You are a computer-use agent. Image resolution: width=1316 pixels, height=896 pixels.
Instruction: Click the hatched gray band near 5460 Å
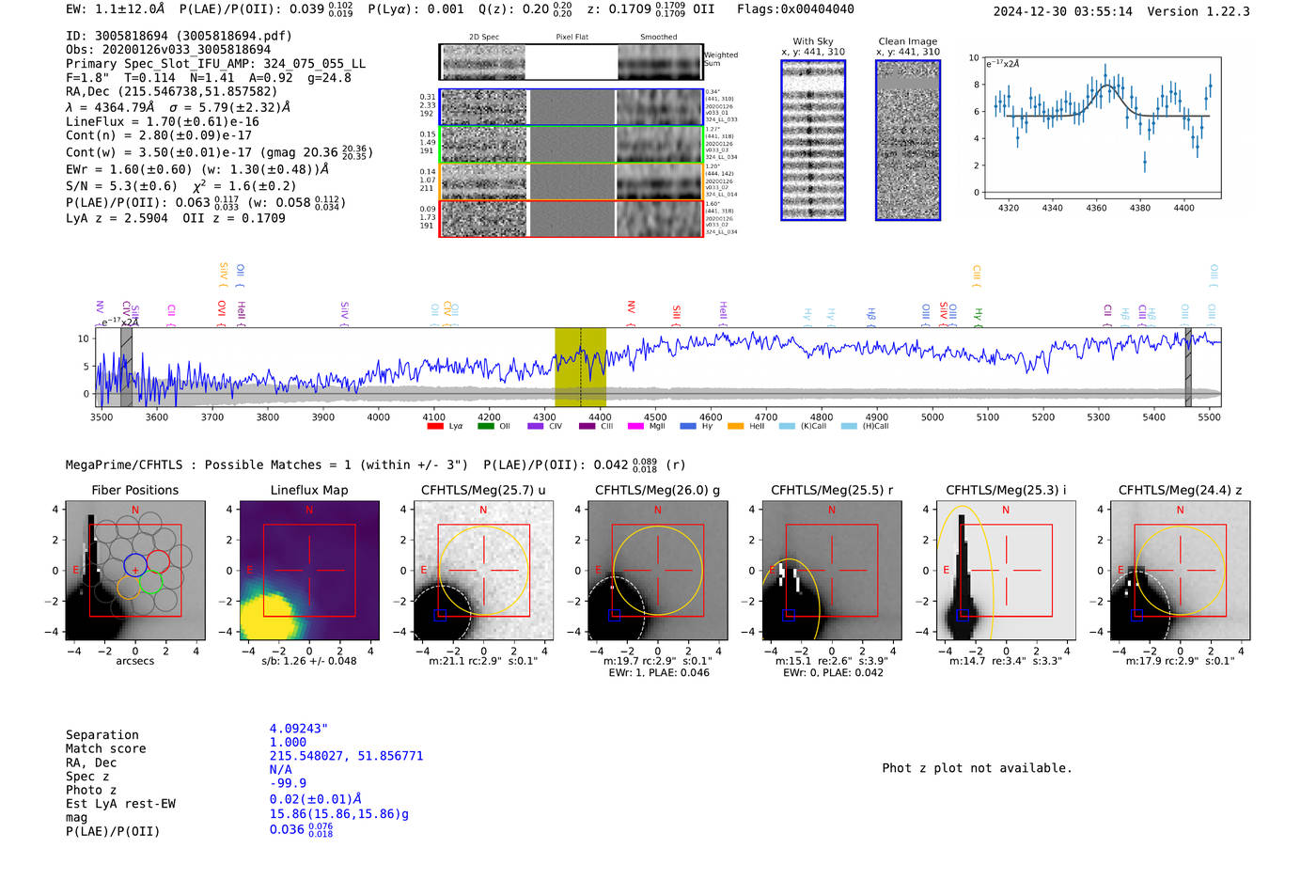coord(1188,368)
